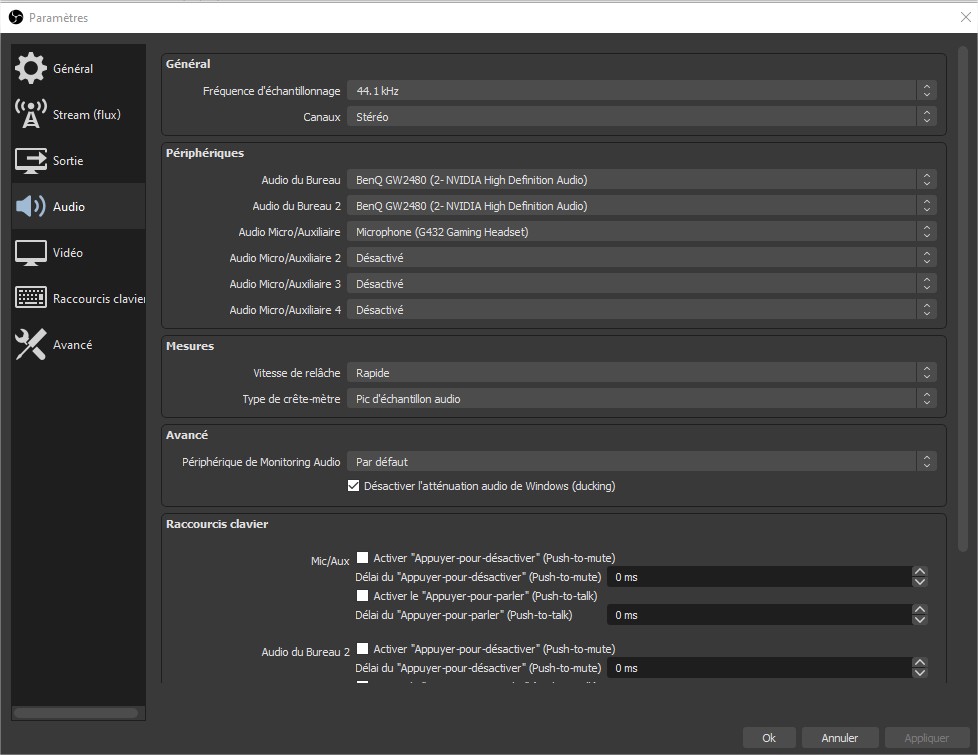
Task: Increase Mic/Aux Push-to-mute delay with up arrow
Action: tap(919, 572)
